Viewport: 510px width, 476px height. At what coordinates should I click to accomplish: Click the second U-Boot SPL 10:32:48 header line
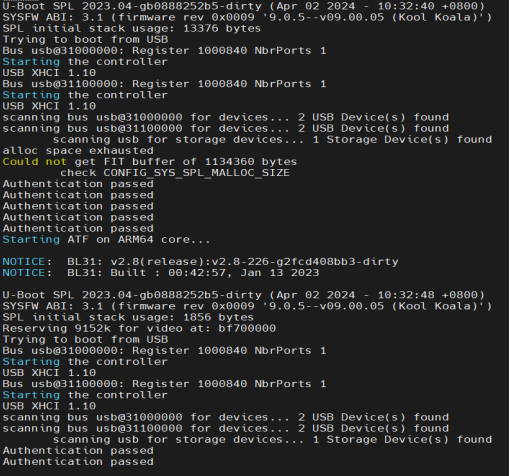[x=244, y=295]
